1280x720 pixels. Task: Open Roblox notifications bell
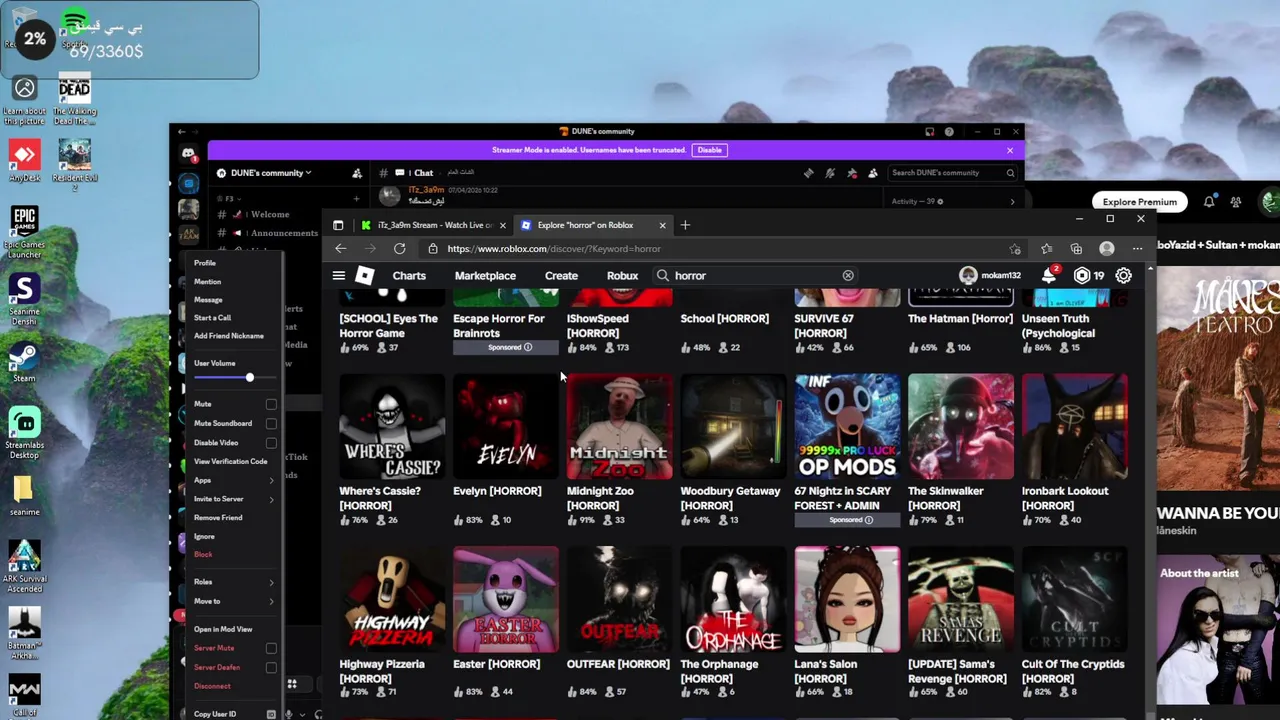(1049, 275)
